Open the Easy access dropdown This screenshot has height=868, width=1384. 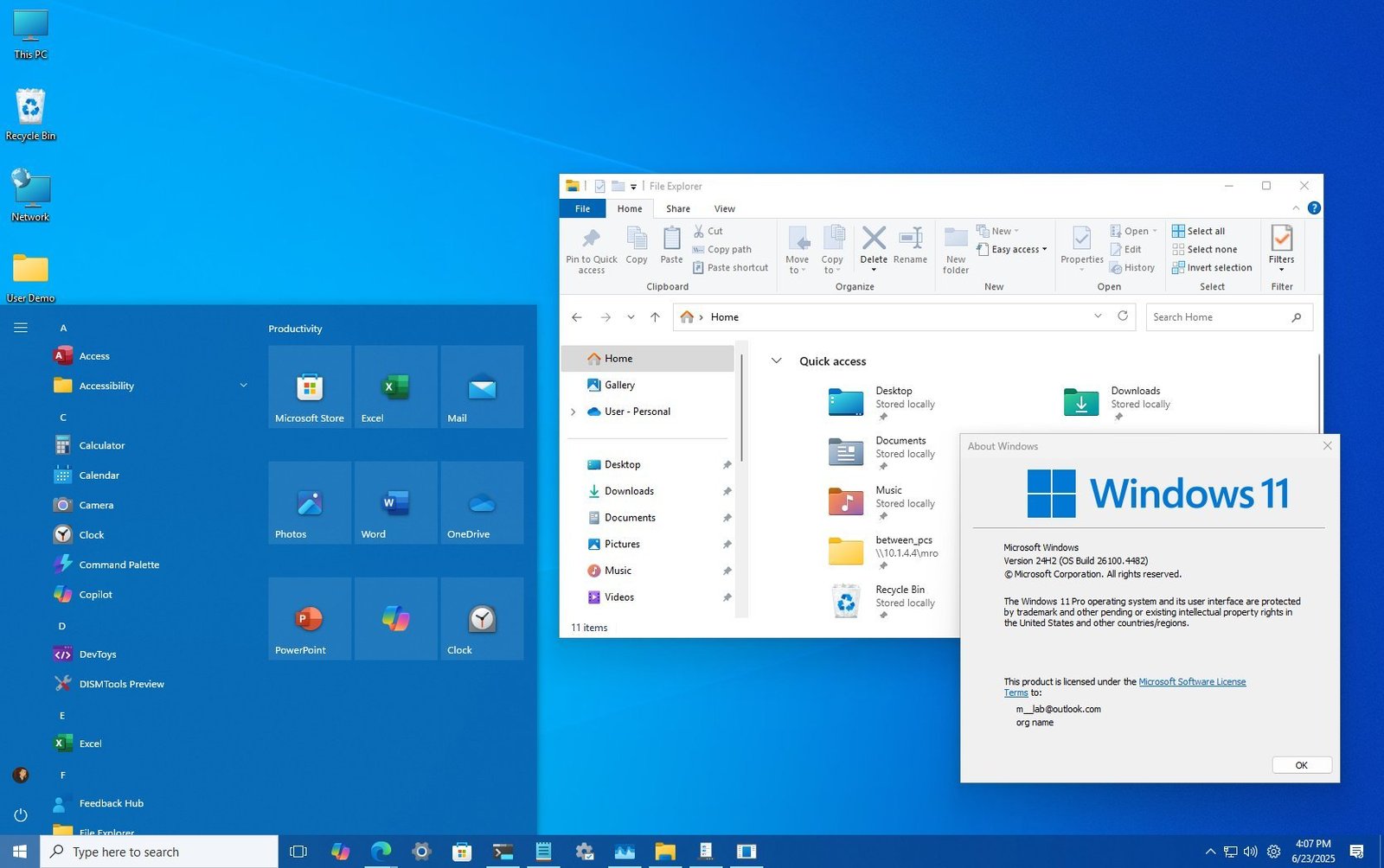[x=1013, y=249]
